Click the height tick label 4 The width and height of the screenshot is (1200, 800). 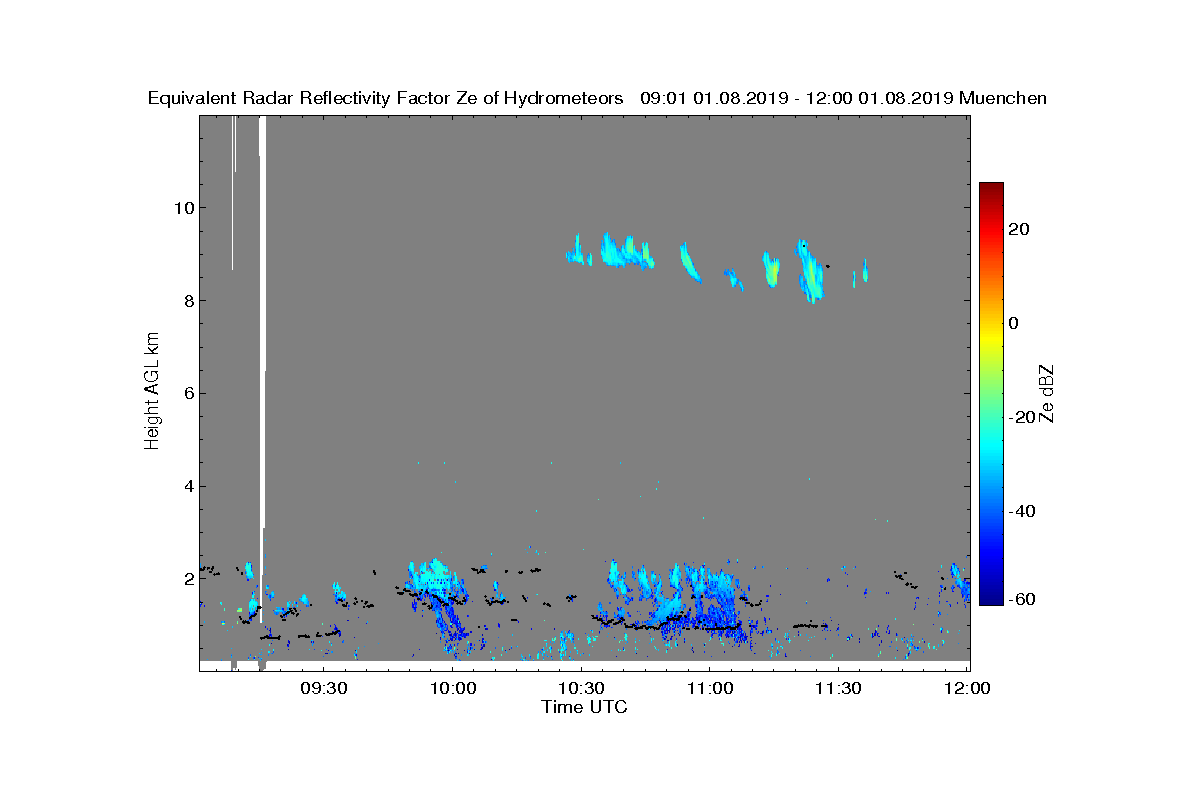click(187, 486)
